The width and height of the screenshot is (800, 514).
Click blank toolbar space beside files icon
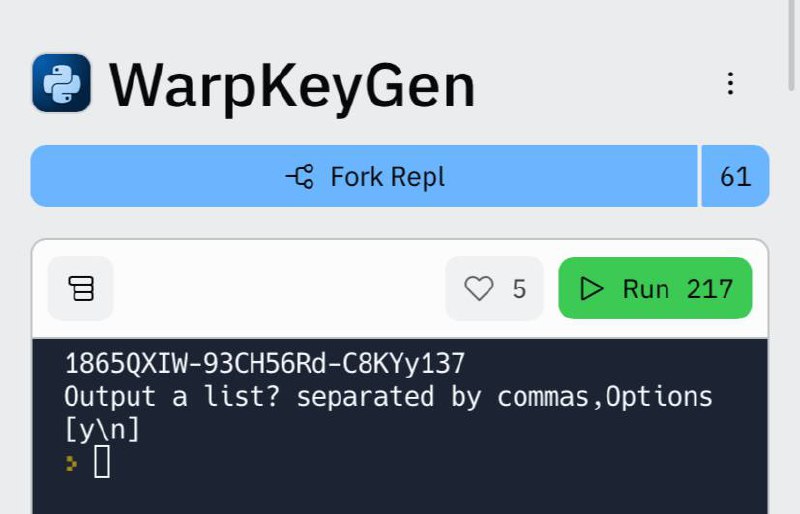pyautogui.click(x=279, y=288)
